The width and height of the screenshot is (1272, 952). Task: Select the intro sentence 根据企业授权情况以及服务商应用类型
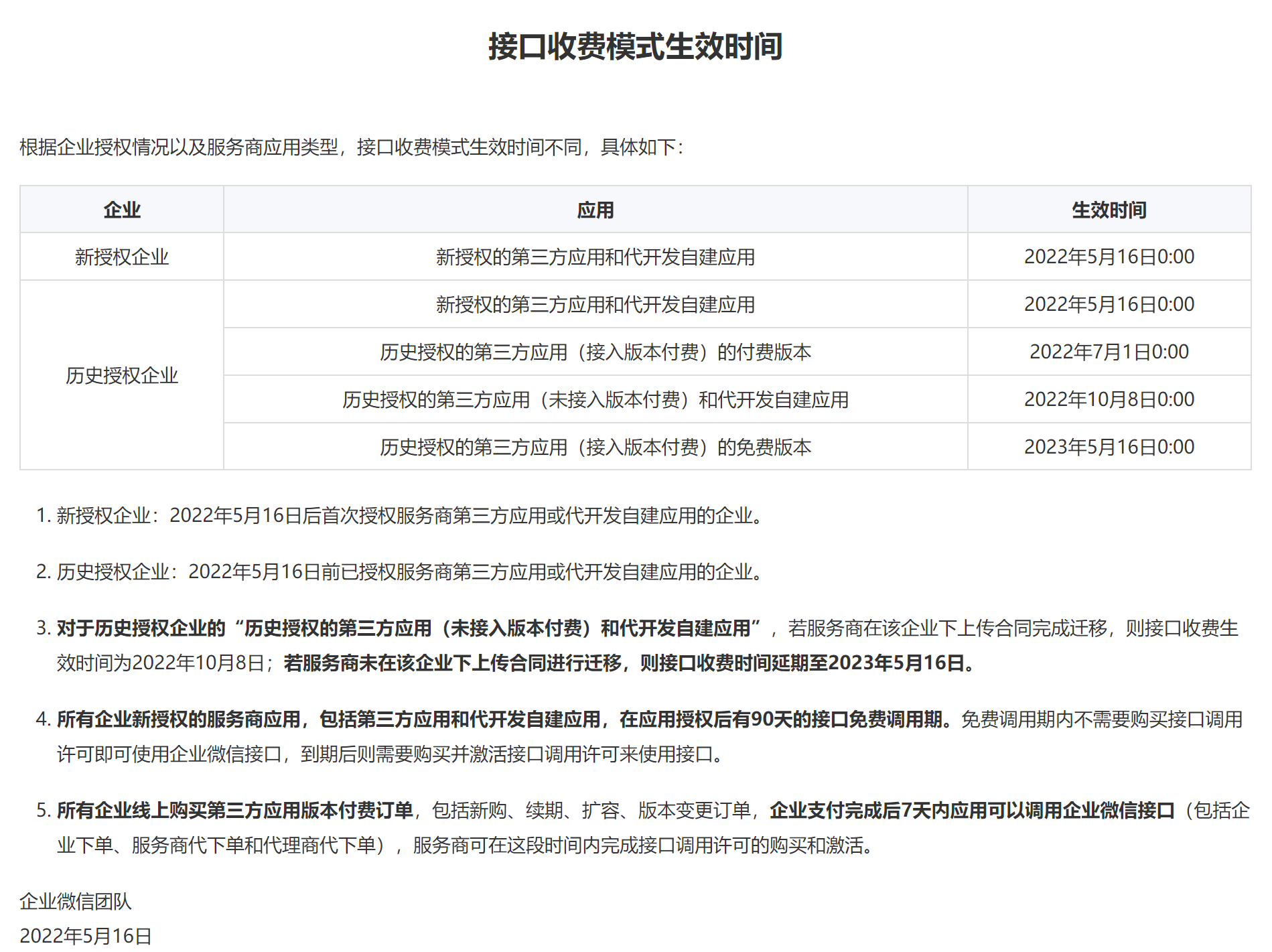point(179,147)
